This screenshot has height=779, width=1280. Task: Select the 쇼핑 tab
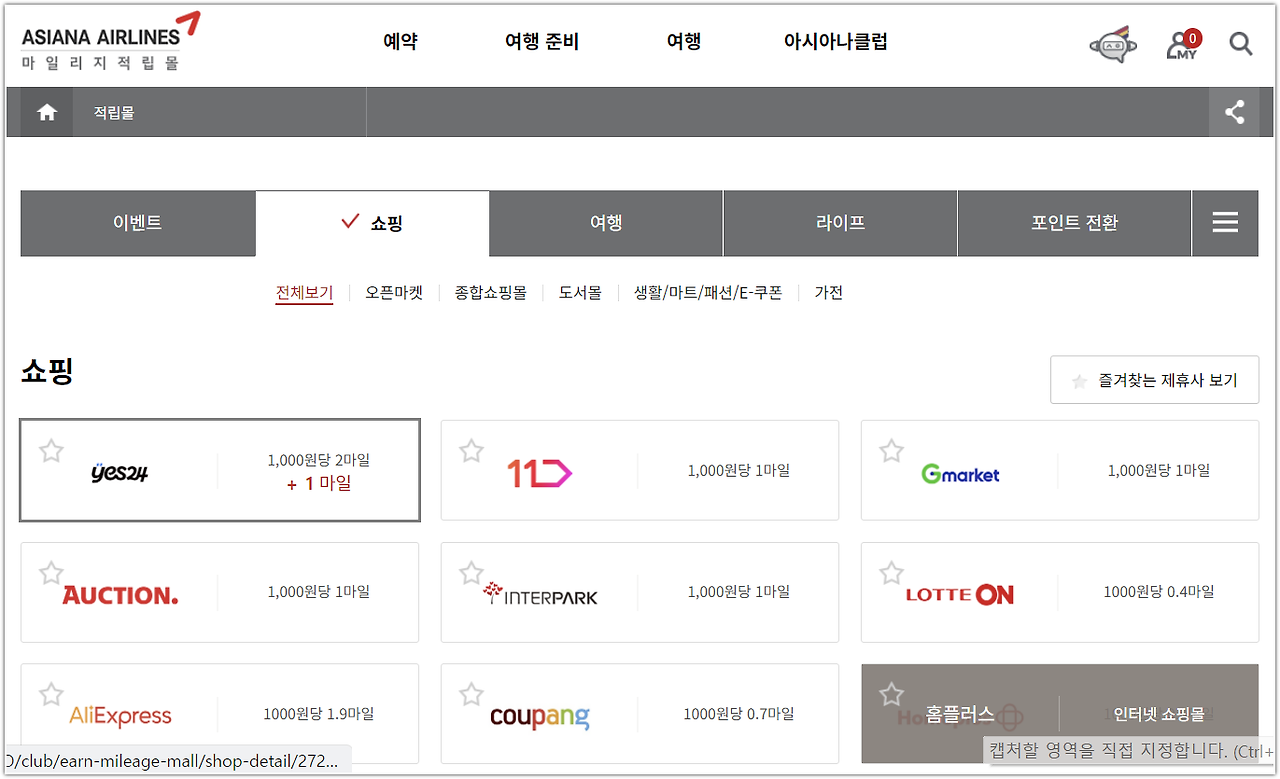373,223
